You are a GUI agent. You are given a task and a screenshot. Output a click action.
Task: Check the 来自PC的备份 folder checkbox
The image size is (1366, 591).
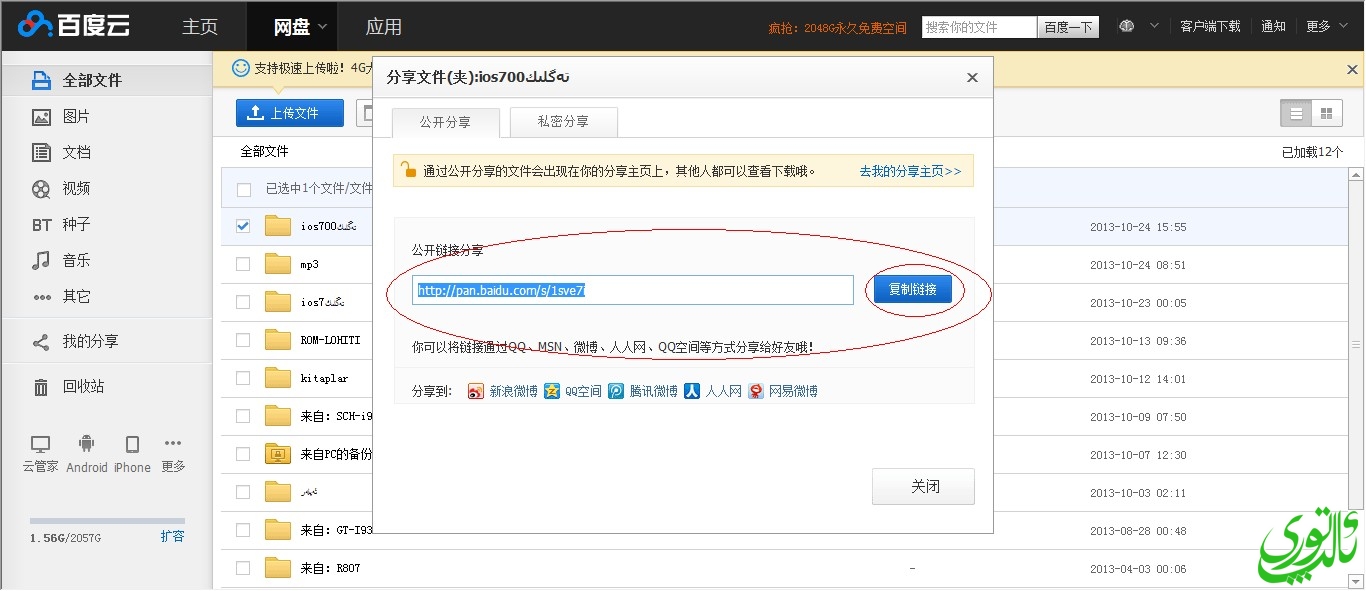coord(243,454)
